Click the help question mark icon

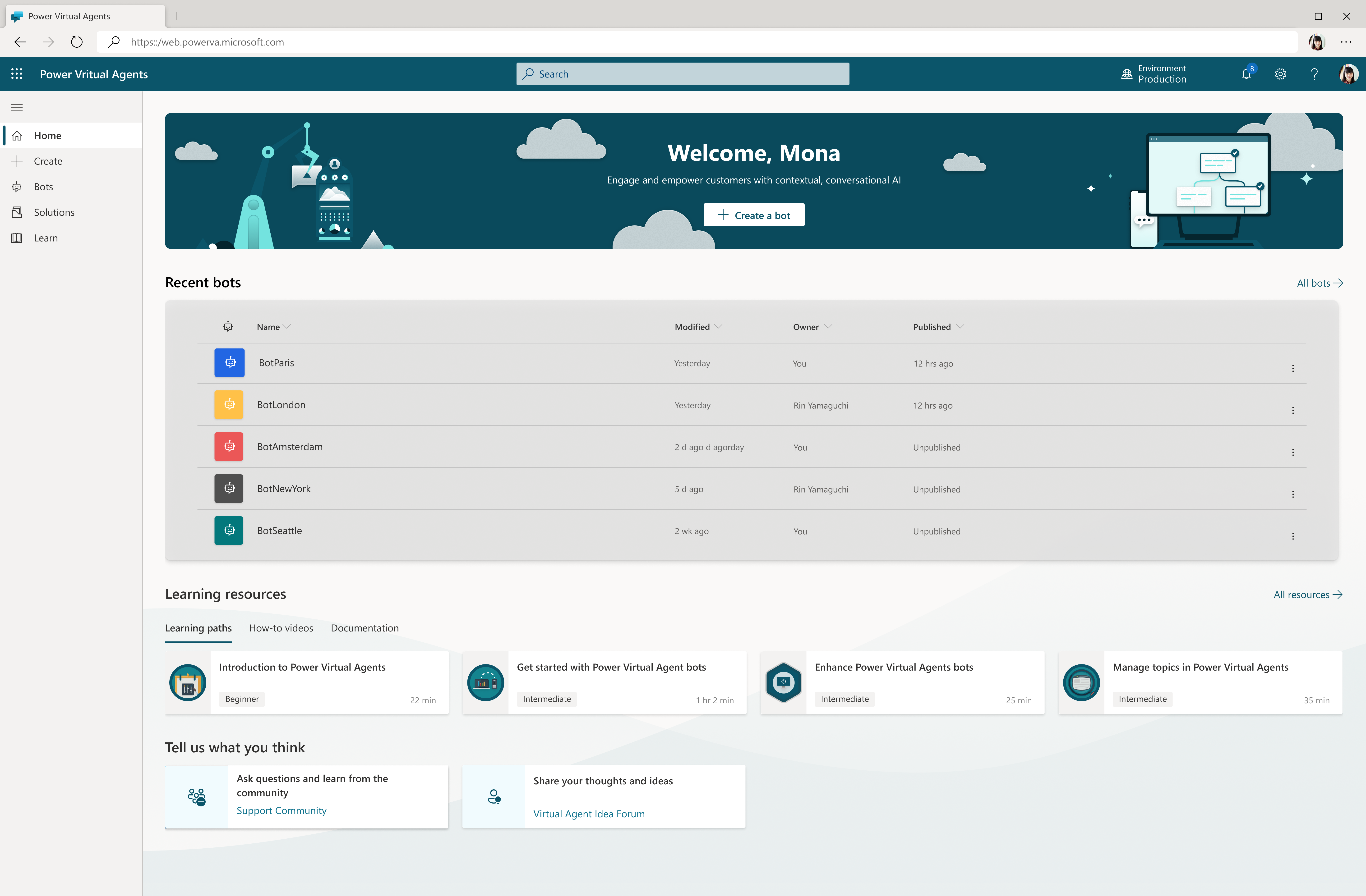point(1314,74)
